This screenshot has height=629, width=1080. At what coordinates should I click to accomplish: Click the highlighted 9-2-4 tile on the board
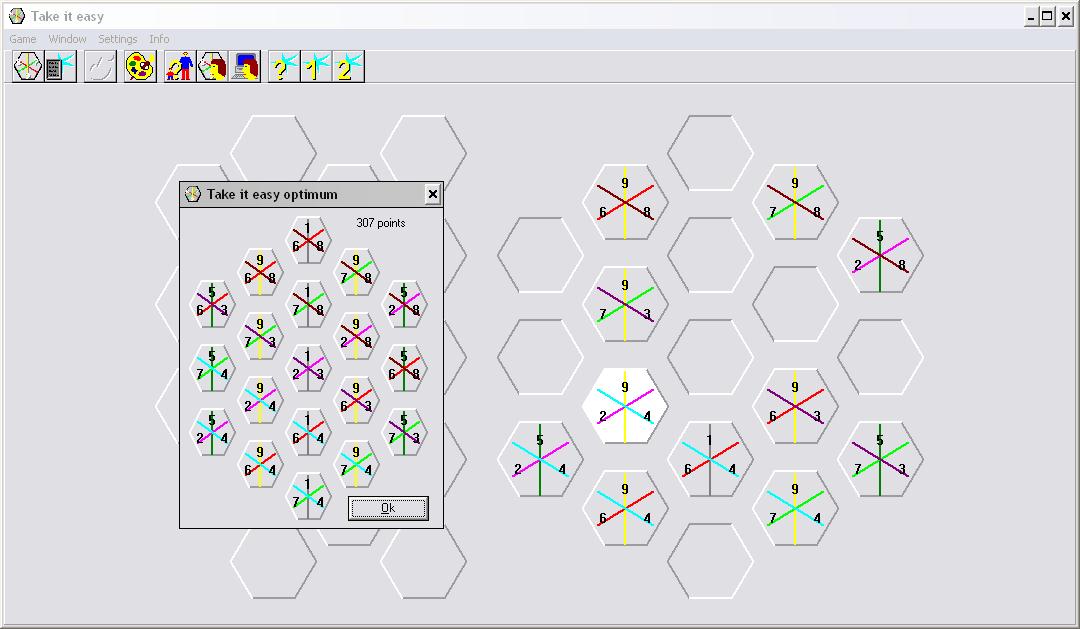(625, 406)
